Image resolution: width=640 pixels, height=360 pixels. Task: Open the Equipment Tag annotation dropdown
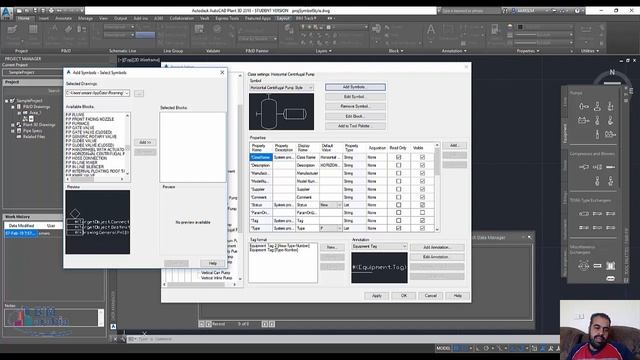point(404,246)
